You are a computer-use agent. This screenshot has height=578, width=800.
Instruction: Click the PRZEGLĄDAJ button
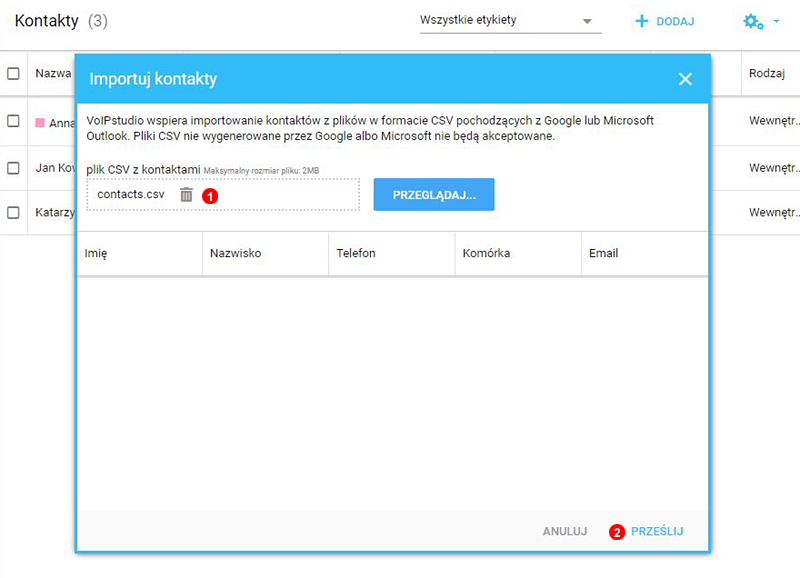coord(433,194)
